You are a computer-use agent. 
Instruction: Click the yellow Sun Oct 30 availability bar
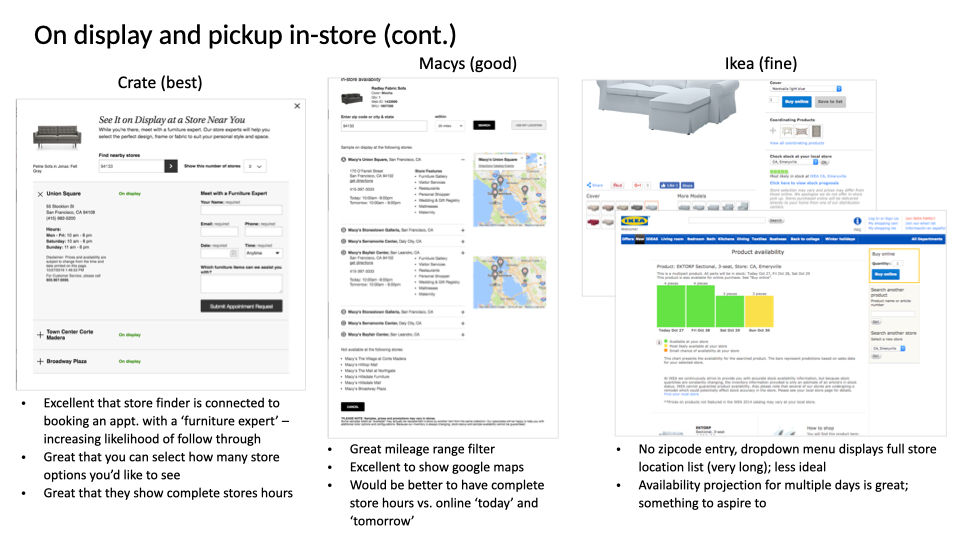759,311
